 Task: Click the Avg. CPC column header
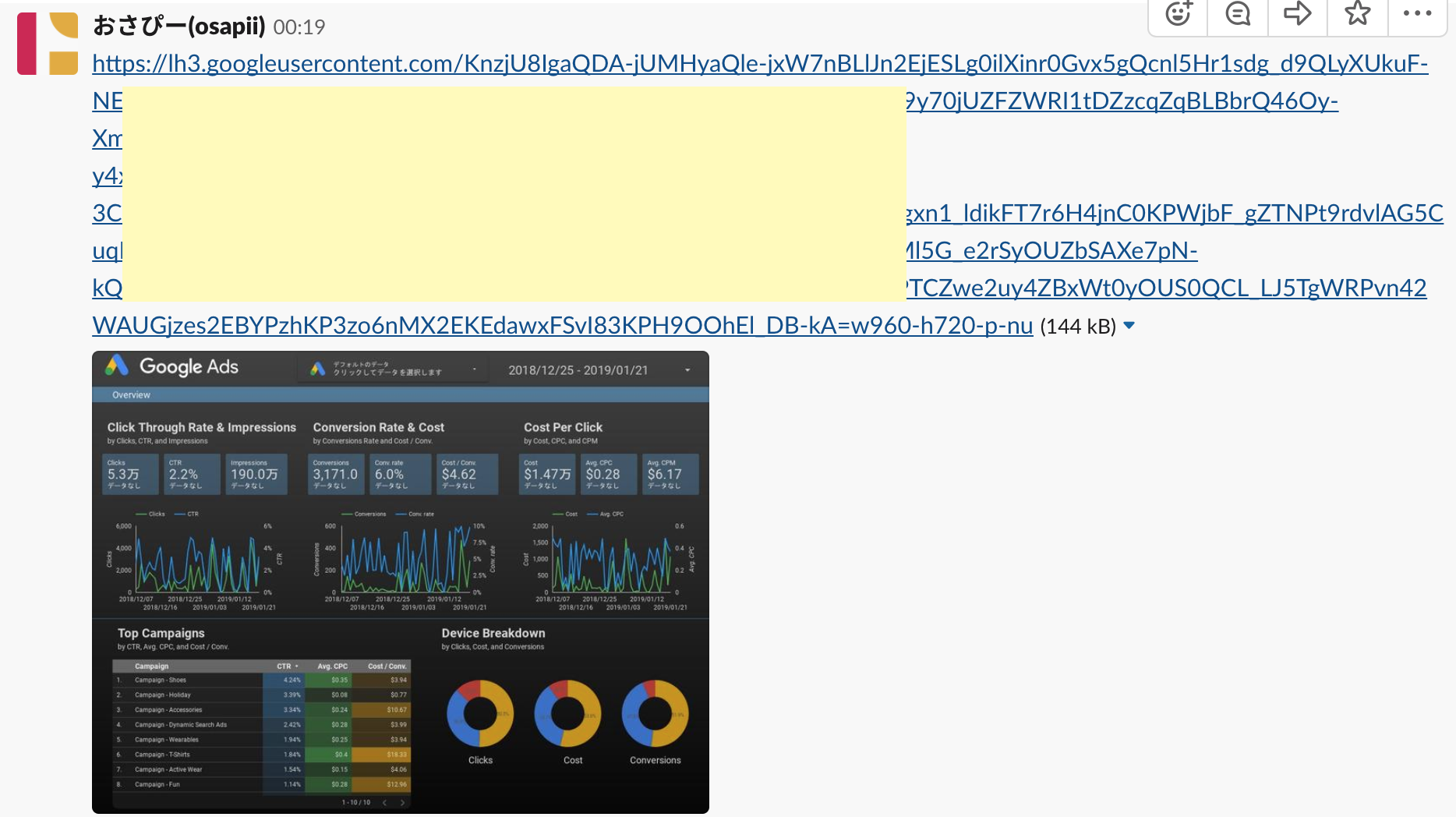click(333, 667)
